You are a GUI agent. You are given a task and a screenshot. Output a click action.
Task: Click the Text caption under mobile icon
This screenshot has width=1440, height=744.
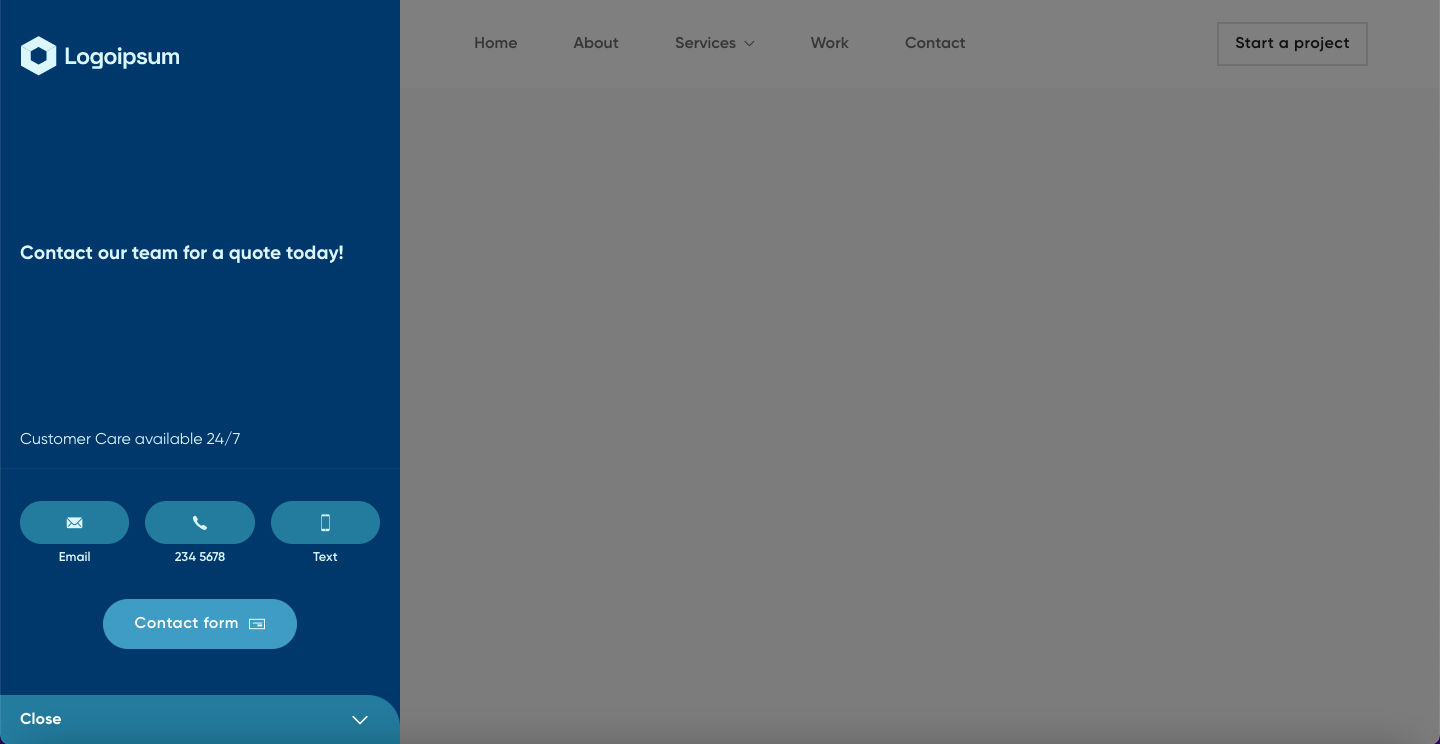[x=325, y=557]
